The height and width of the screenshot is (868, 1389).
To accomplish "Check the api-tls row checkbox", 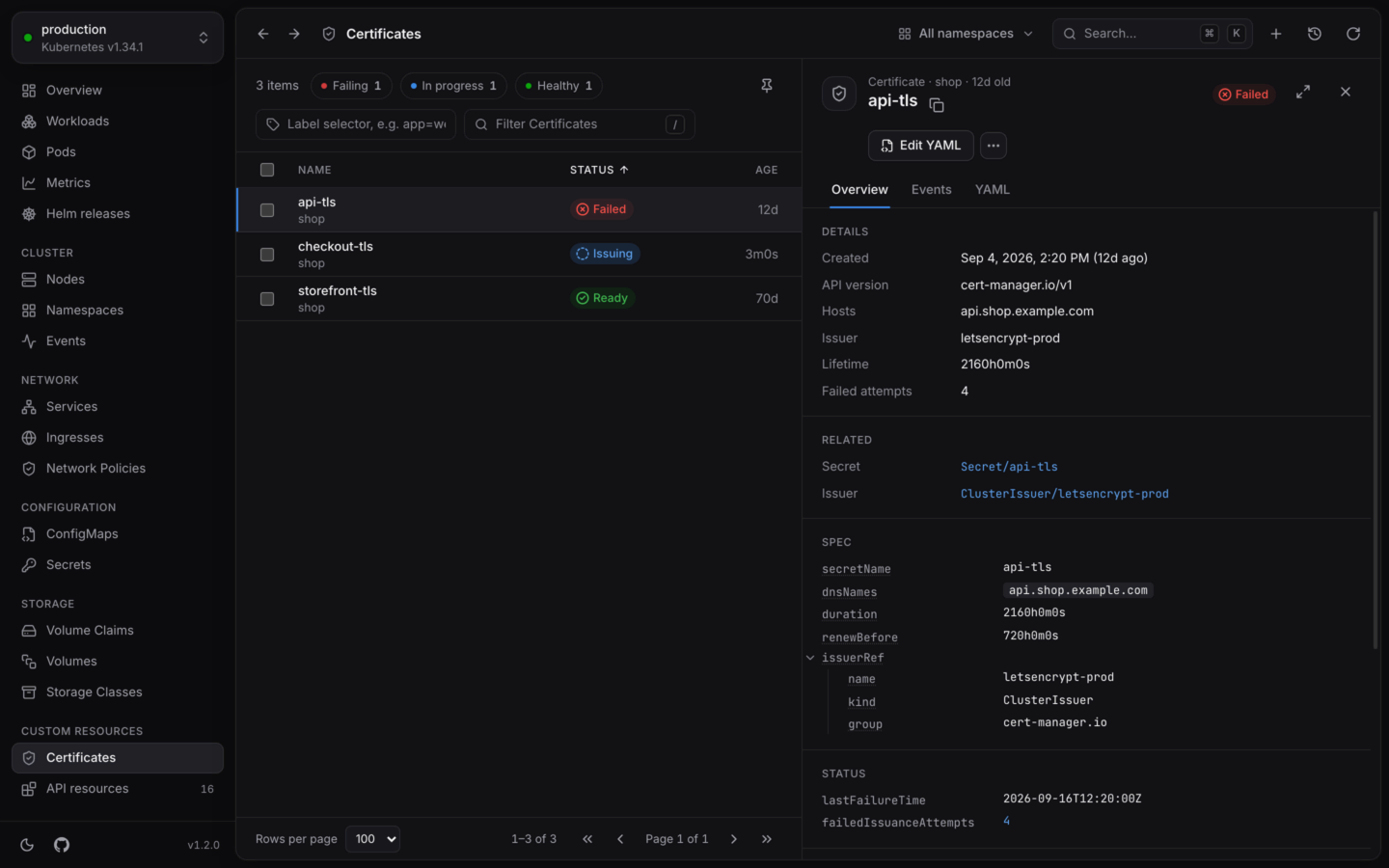I will pos(267,210).
